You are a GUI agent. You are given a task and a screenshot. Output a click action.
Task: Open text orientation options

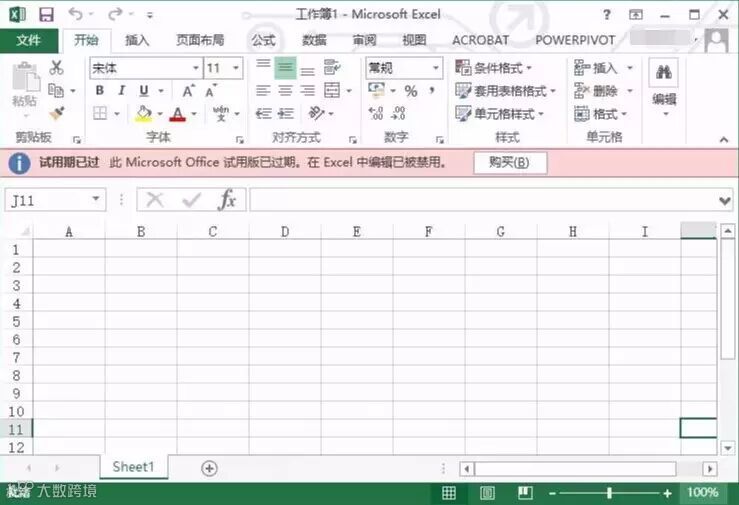tap(316, 113)
